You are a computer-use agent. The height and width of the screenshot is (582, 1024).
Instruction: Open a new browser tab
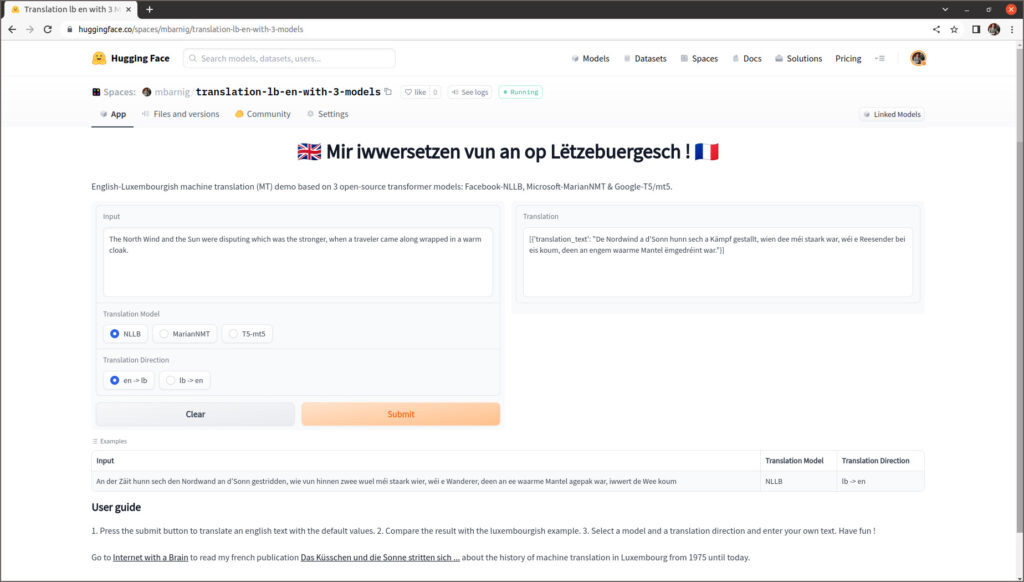[x=149, y=9]
